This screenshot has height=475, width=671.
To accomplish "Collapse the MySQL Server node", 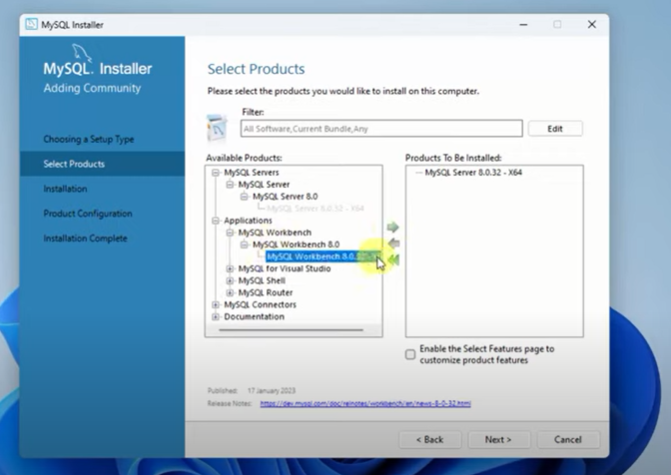I will point(230,184).
